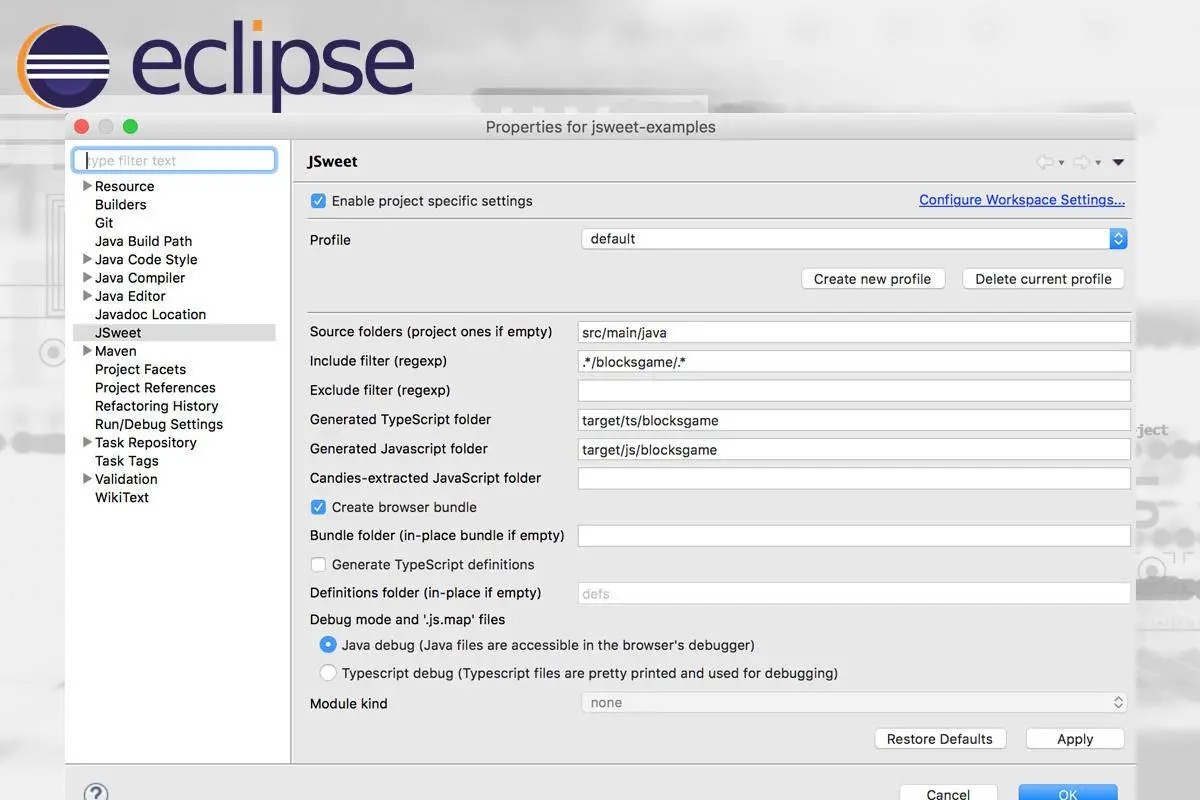Expand the Java Code Style node
1200x800 pixels.
click(x=87, y=259)
